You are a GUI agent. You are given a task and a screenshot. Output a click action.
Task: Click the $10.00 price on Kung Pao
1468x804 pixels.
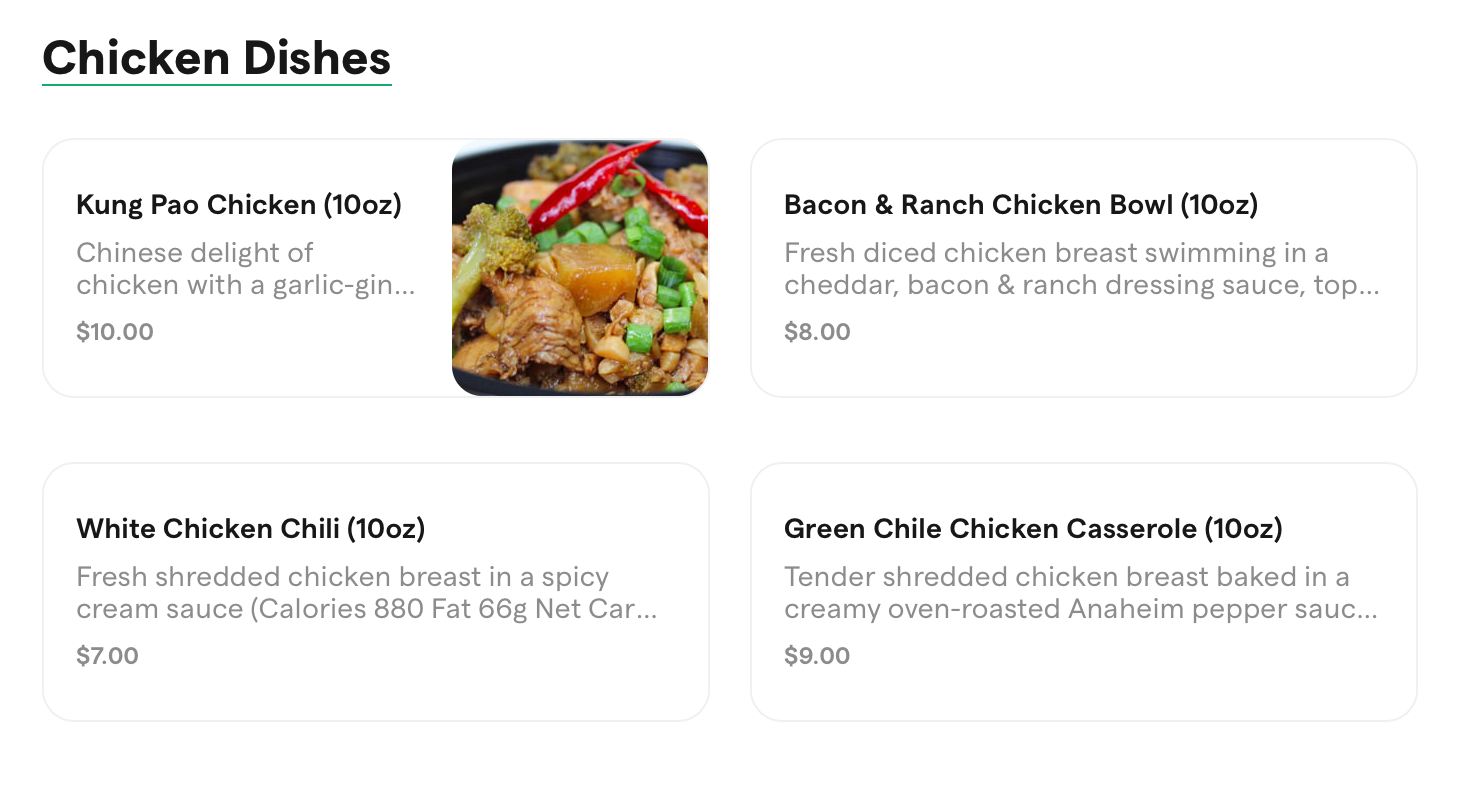coord(115,332)
